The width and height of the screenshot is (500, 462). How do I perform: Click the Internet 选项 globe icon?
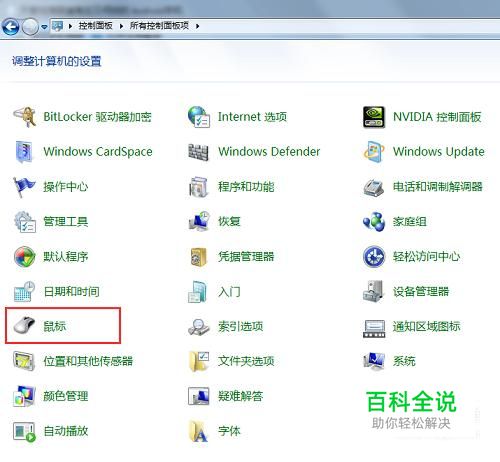click(199, 117)
